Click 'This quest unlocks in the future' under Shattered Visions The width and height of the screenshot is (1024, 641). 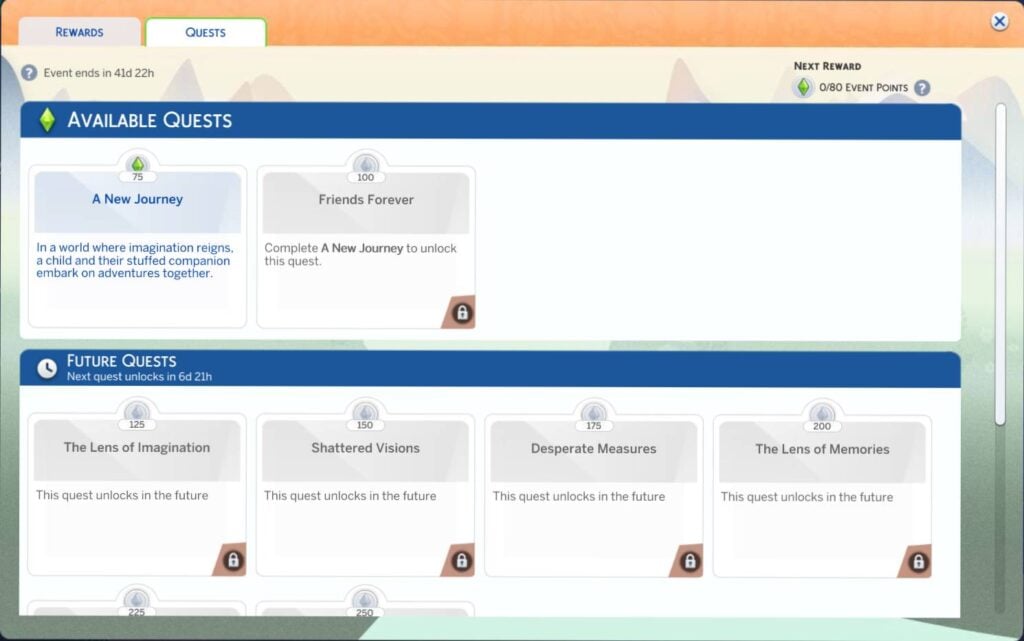pyautogui.click(x=350, y=496)
